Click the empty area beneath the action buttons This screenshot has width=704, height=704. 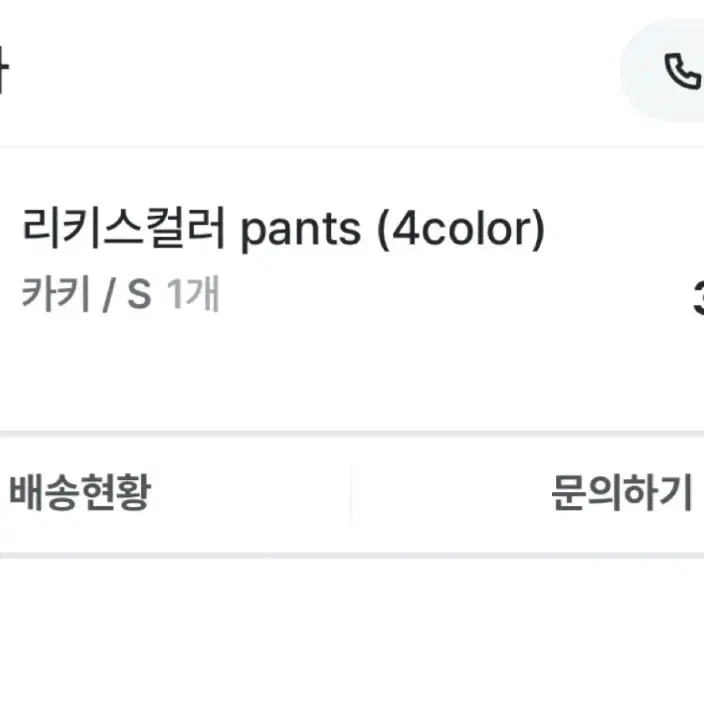click(x=352, y=631)
